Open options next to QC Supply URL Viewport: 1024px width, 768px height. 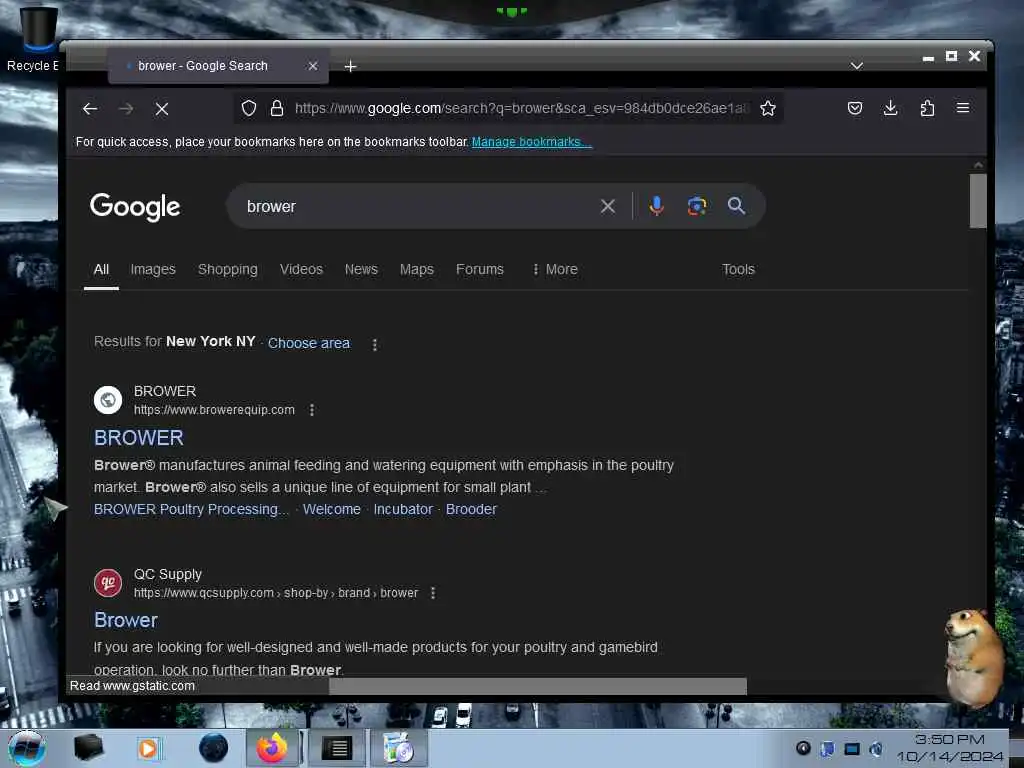(433, 593)
